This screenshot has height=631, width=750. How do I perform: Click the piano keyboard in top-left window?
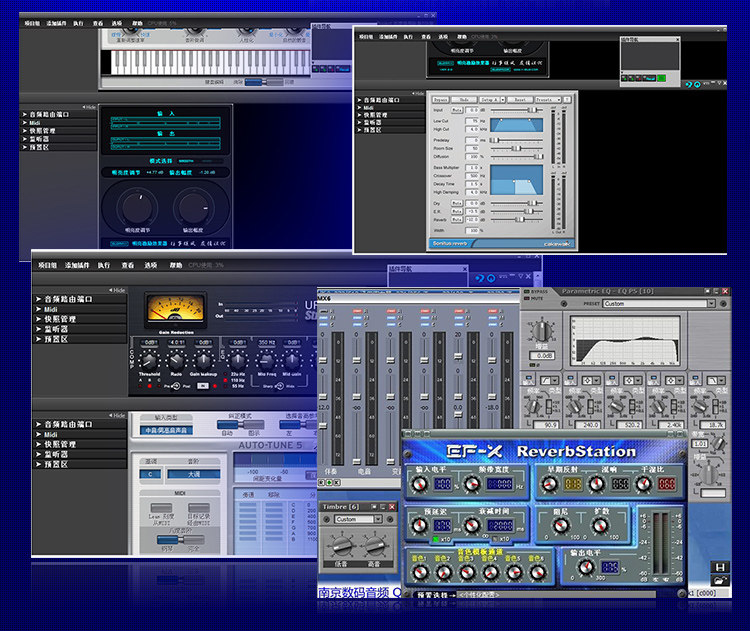[x=210, y=62]
